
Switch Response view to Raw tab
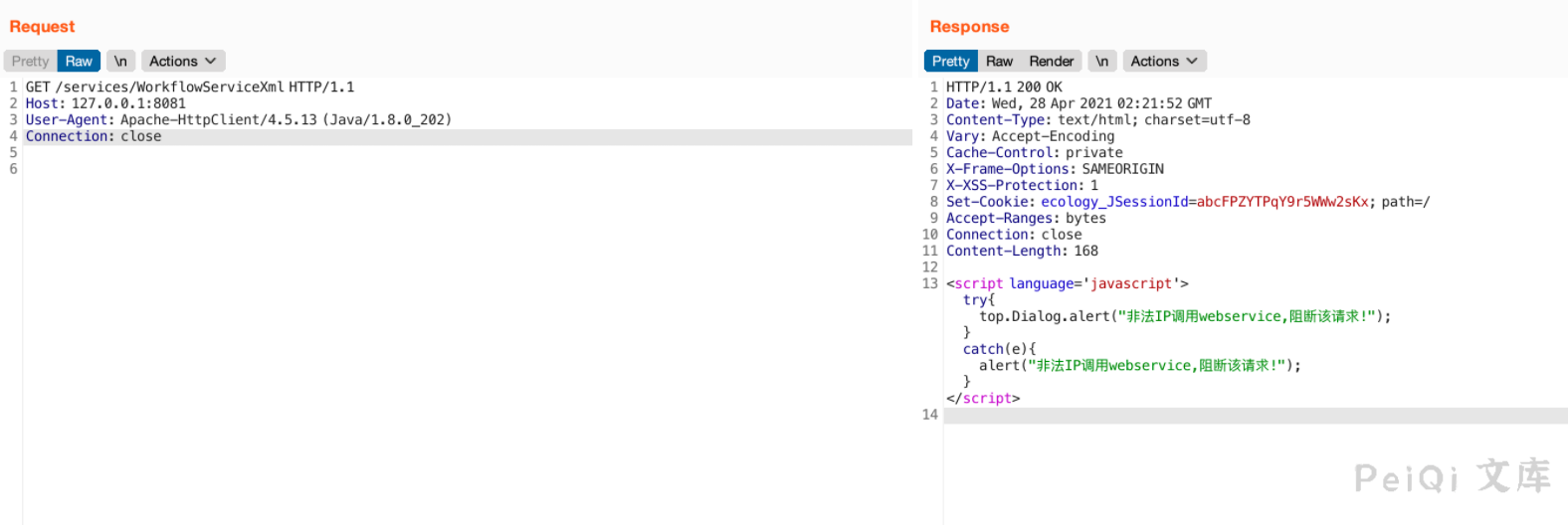point(999,61)
